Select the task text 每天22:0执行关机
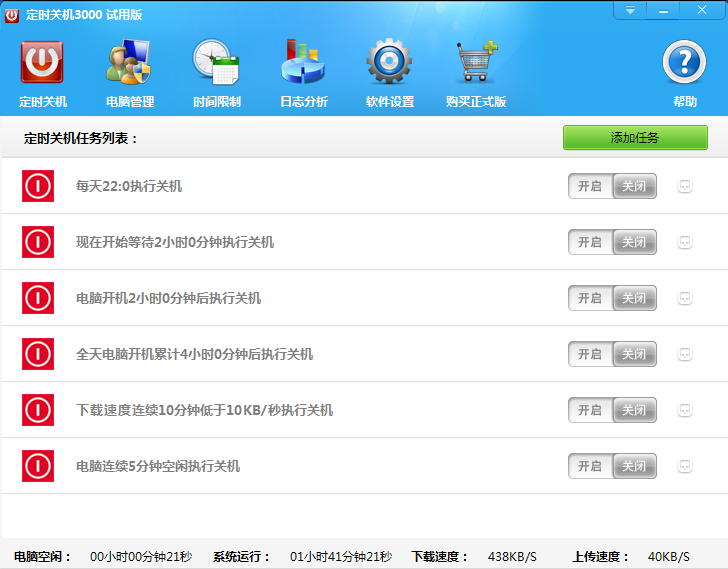 pyautogui.click(x=129, y=186)
